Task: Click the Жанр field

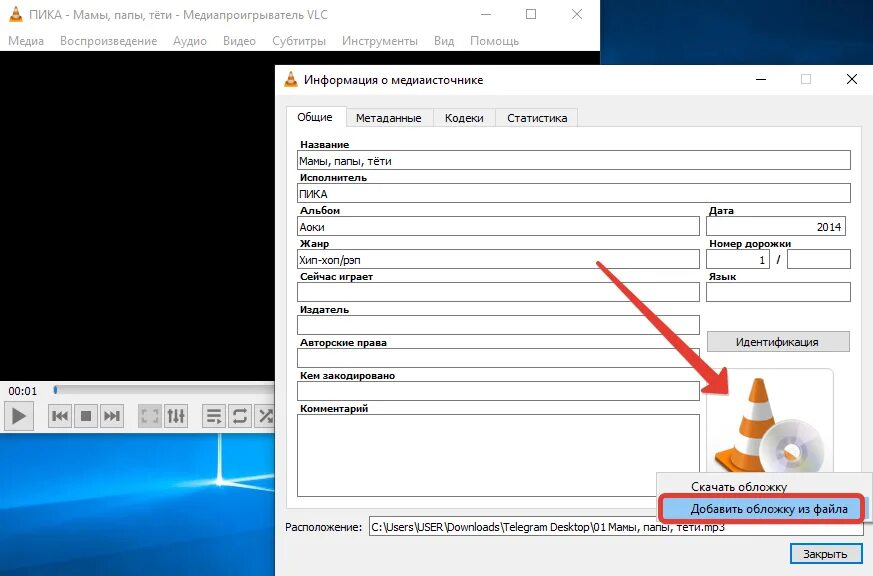Action: click(498, 259)
